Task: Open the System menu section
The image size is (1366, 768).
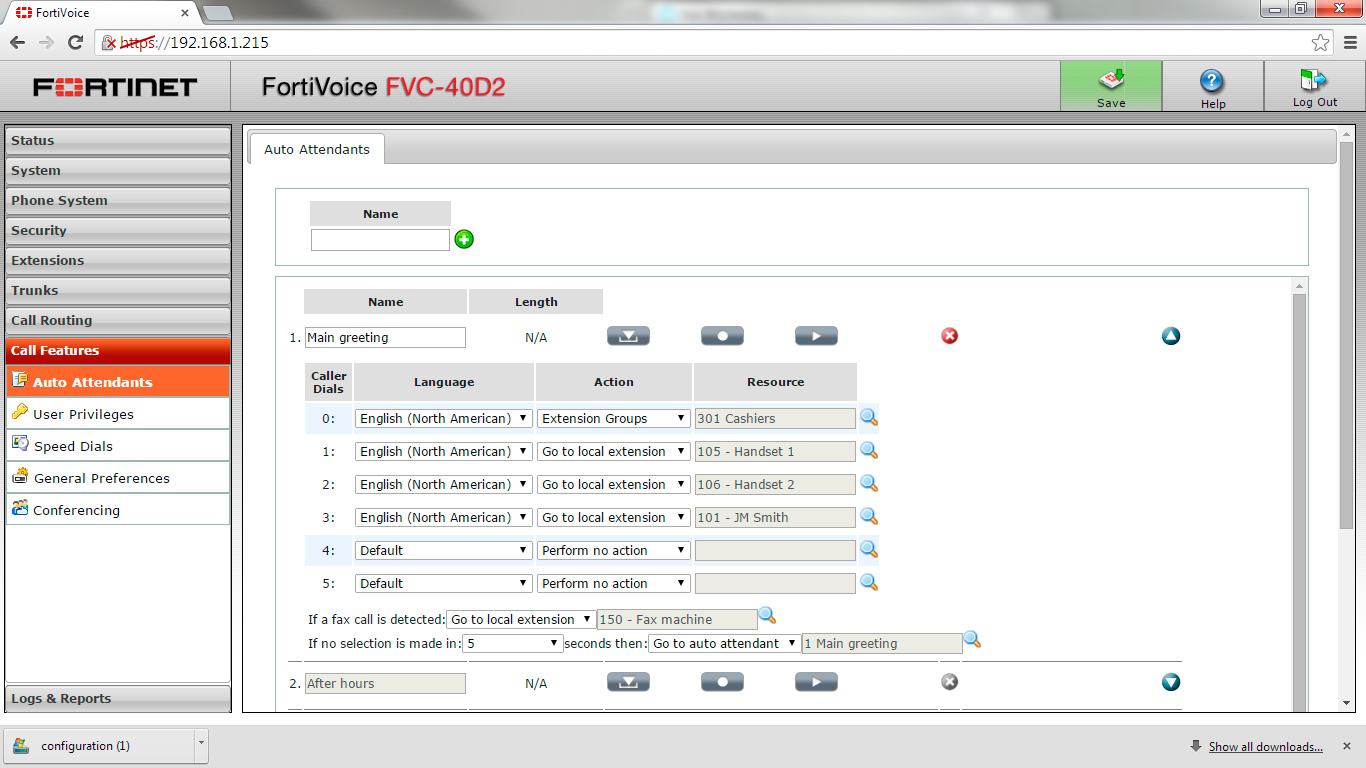Action: 118,171
